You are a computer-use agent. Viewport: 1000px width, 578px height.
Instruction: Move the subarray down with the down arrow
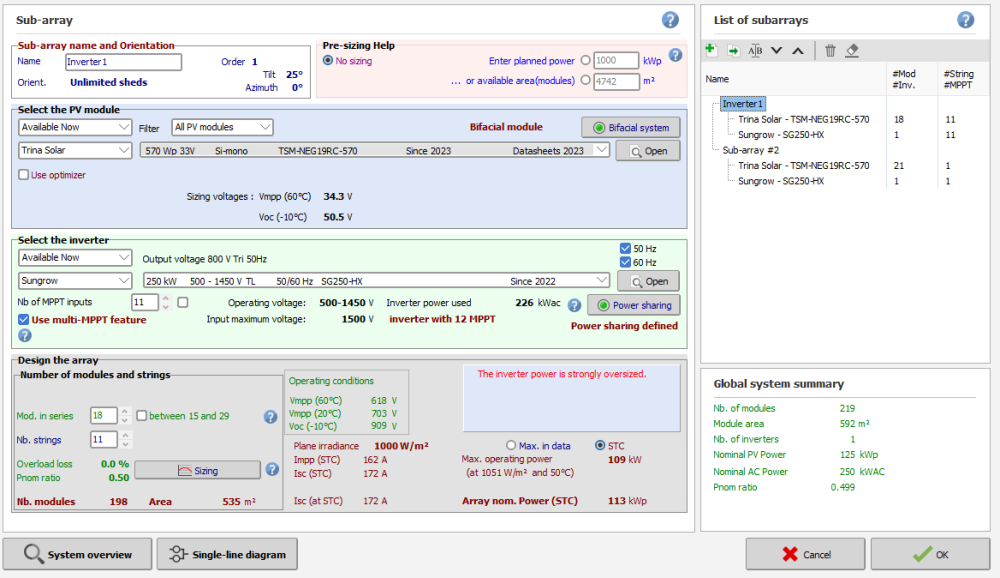(x=777, y=50)
